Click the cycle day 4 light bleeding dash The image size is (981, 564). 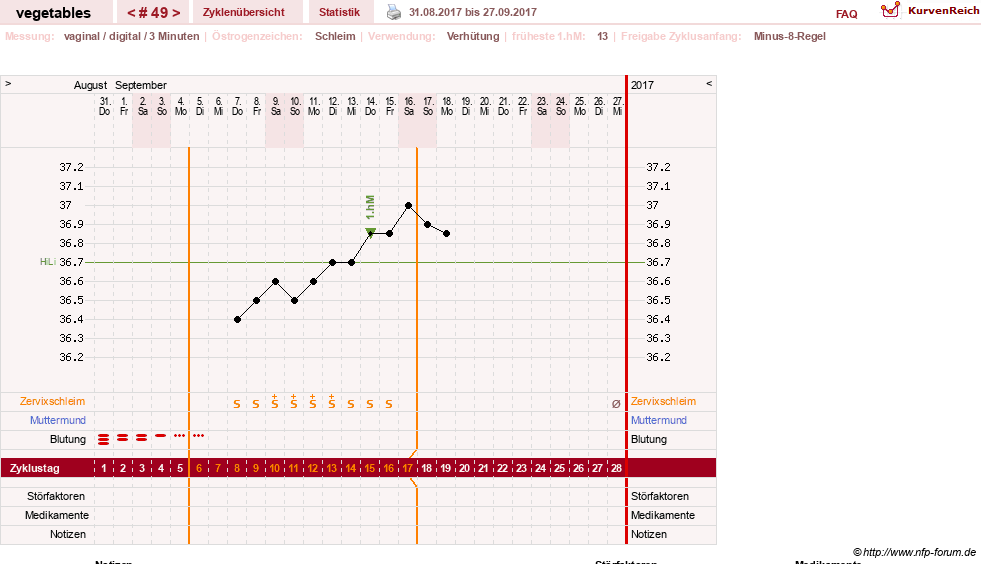161,435
